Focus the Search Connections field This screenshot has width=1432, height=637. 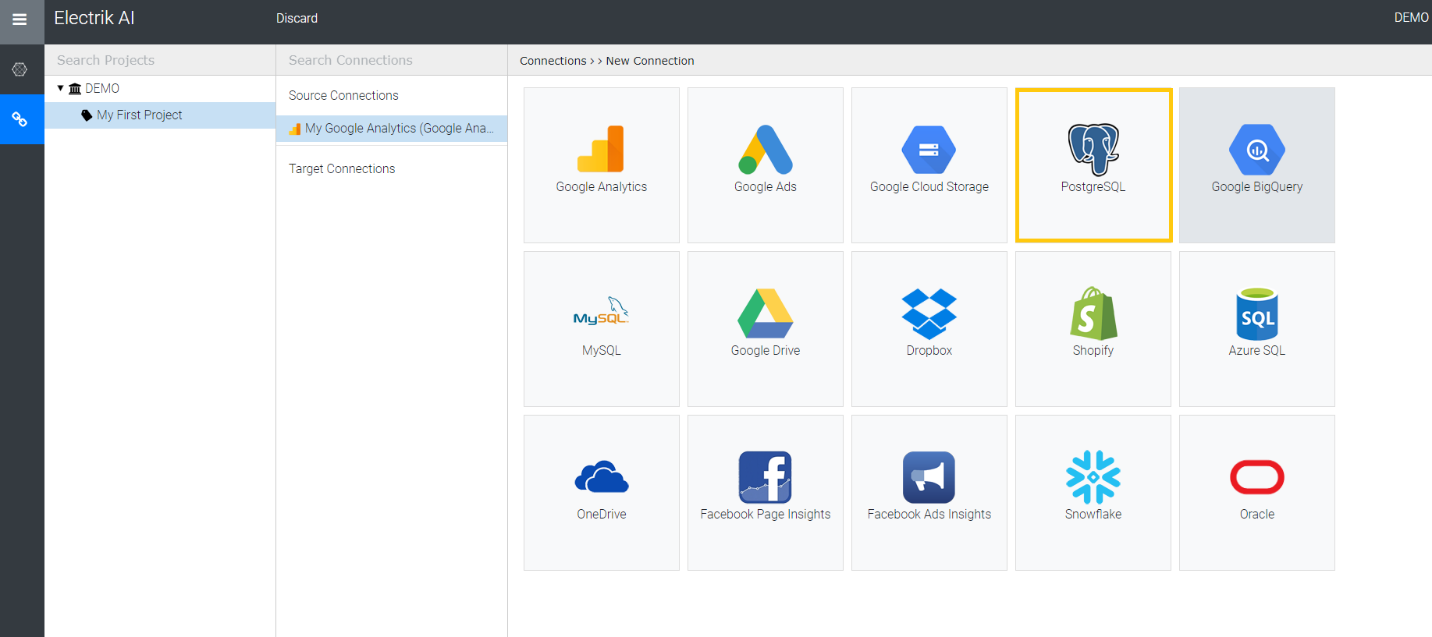pyautogui.click(x=391, y=60)
